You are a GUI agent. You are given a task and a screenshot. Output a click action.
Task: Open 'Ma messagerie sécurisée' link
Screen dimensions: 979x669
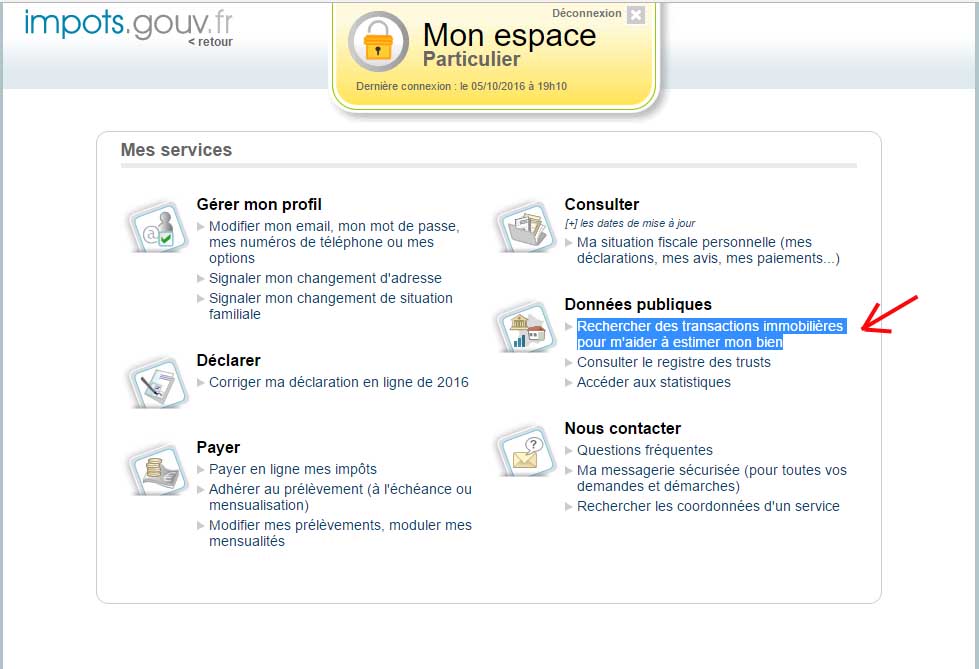click(x=712, y=478)
